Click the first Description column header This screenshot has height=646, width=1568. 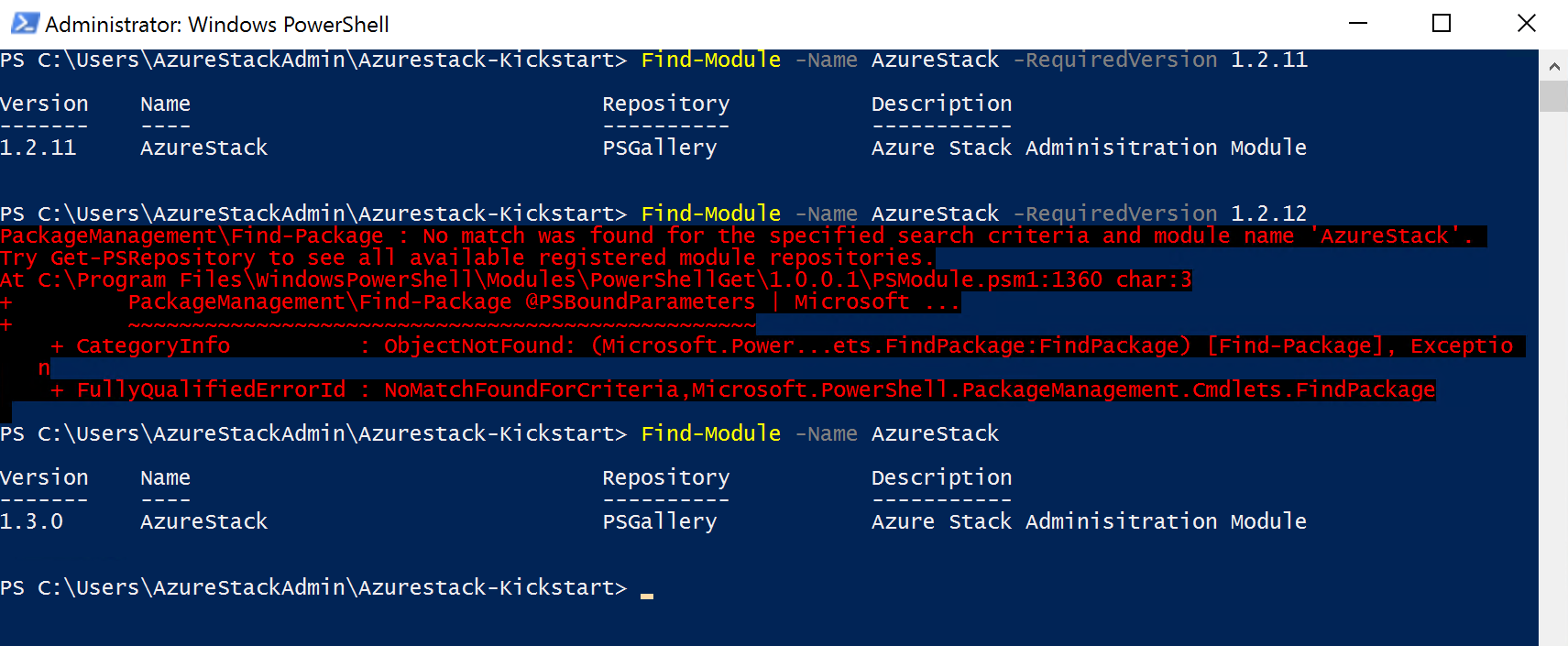coord(942,104)
